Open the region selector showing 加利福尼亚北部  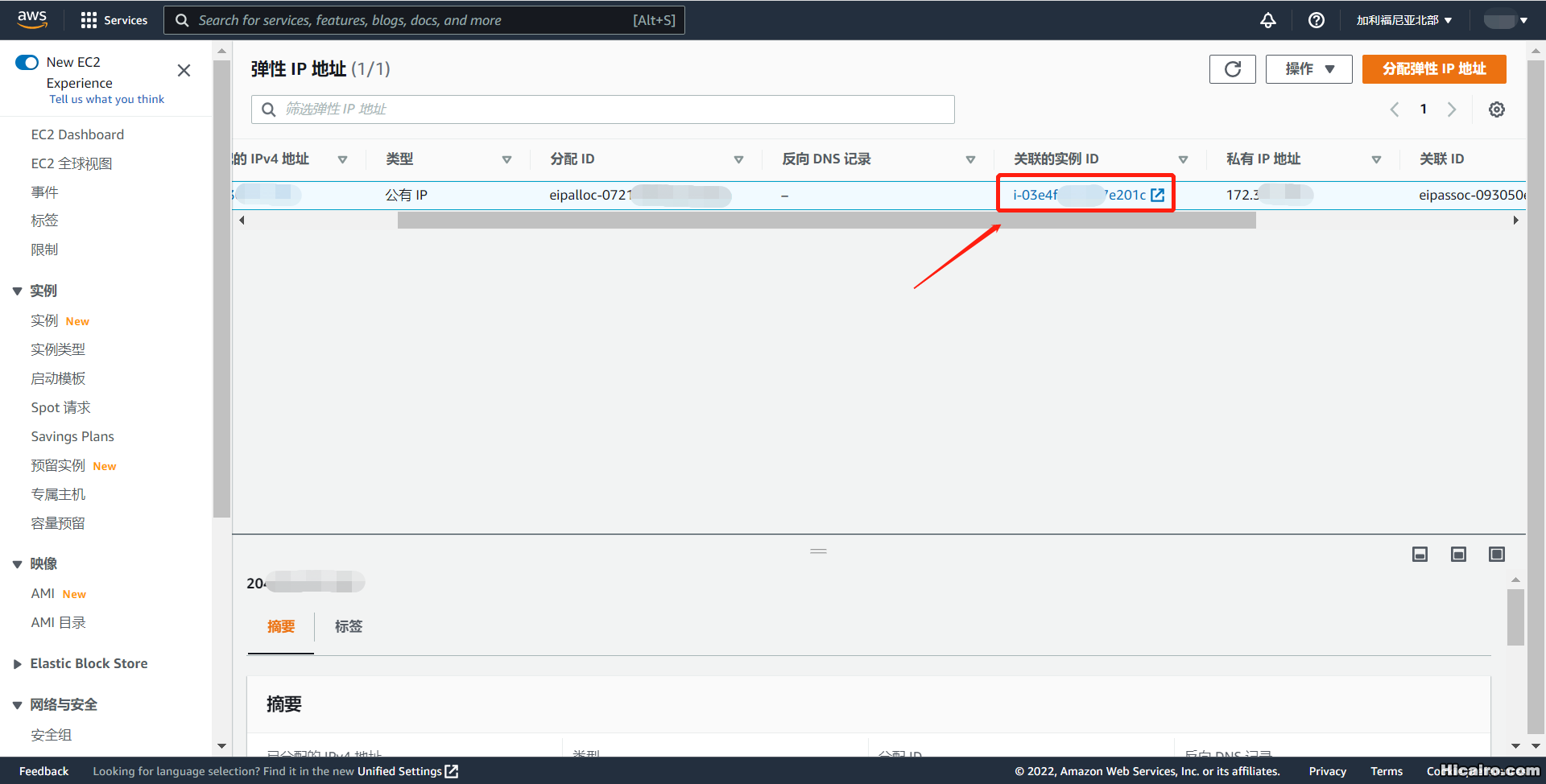click(x=1403, y=20)
